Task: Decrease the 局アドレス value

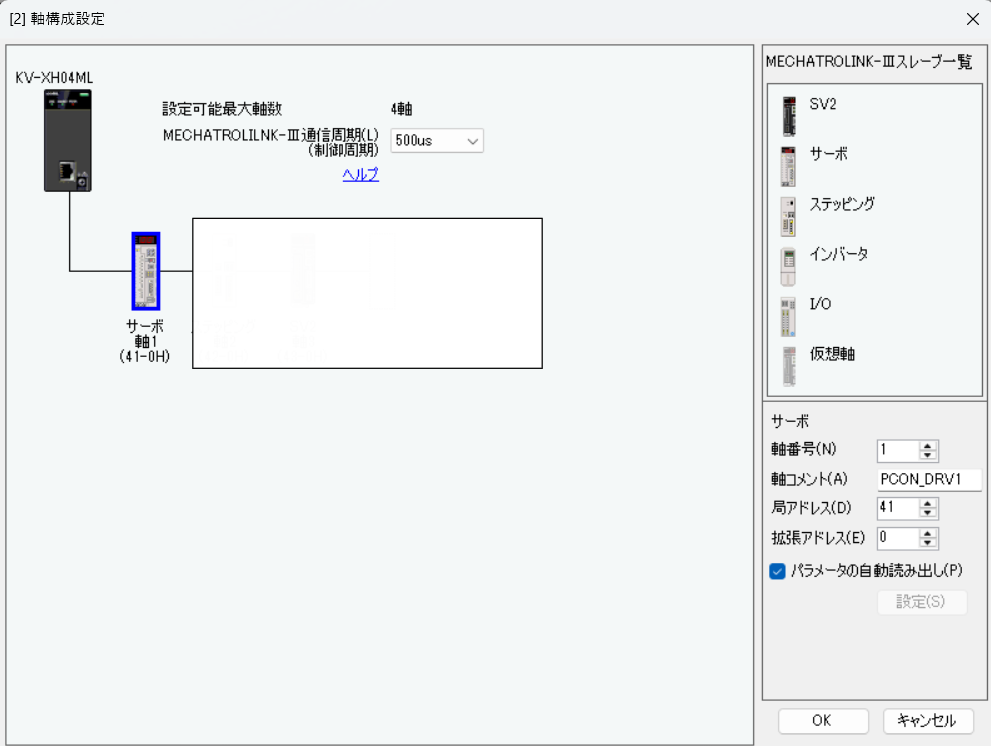Action: (927, 513)
